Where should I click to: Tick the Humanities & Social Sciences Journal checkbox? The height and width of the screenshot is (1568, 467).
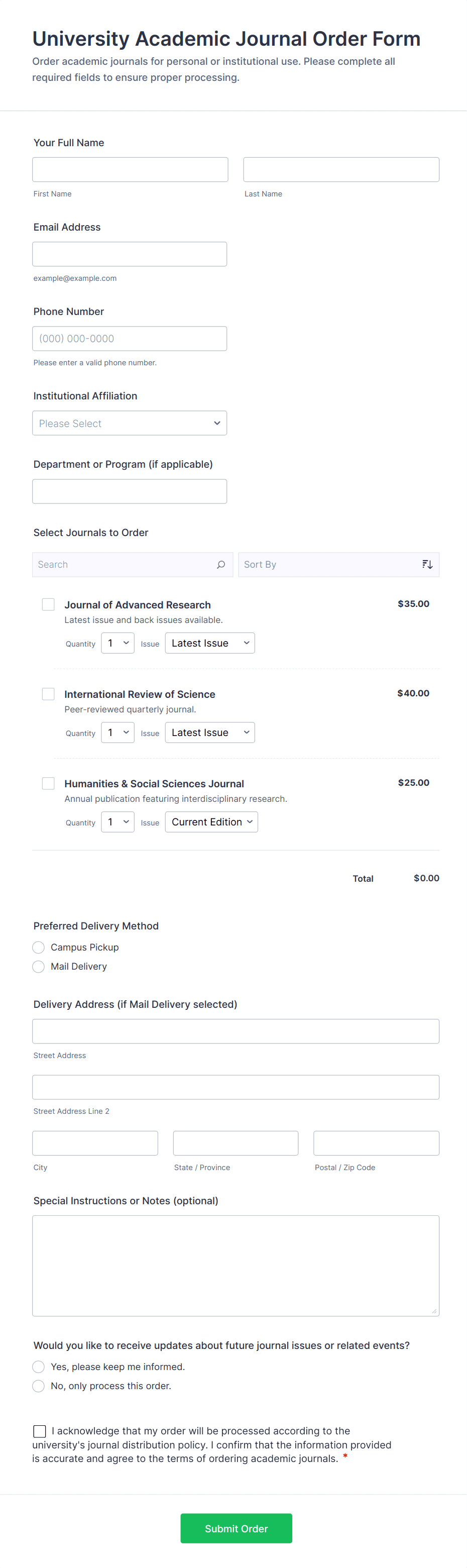click(49, 783)
